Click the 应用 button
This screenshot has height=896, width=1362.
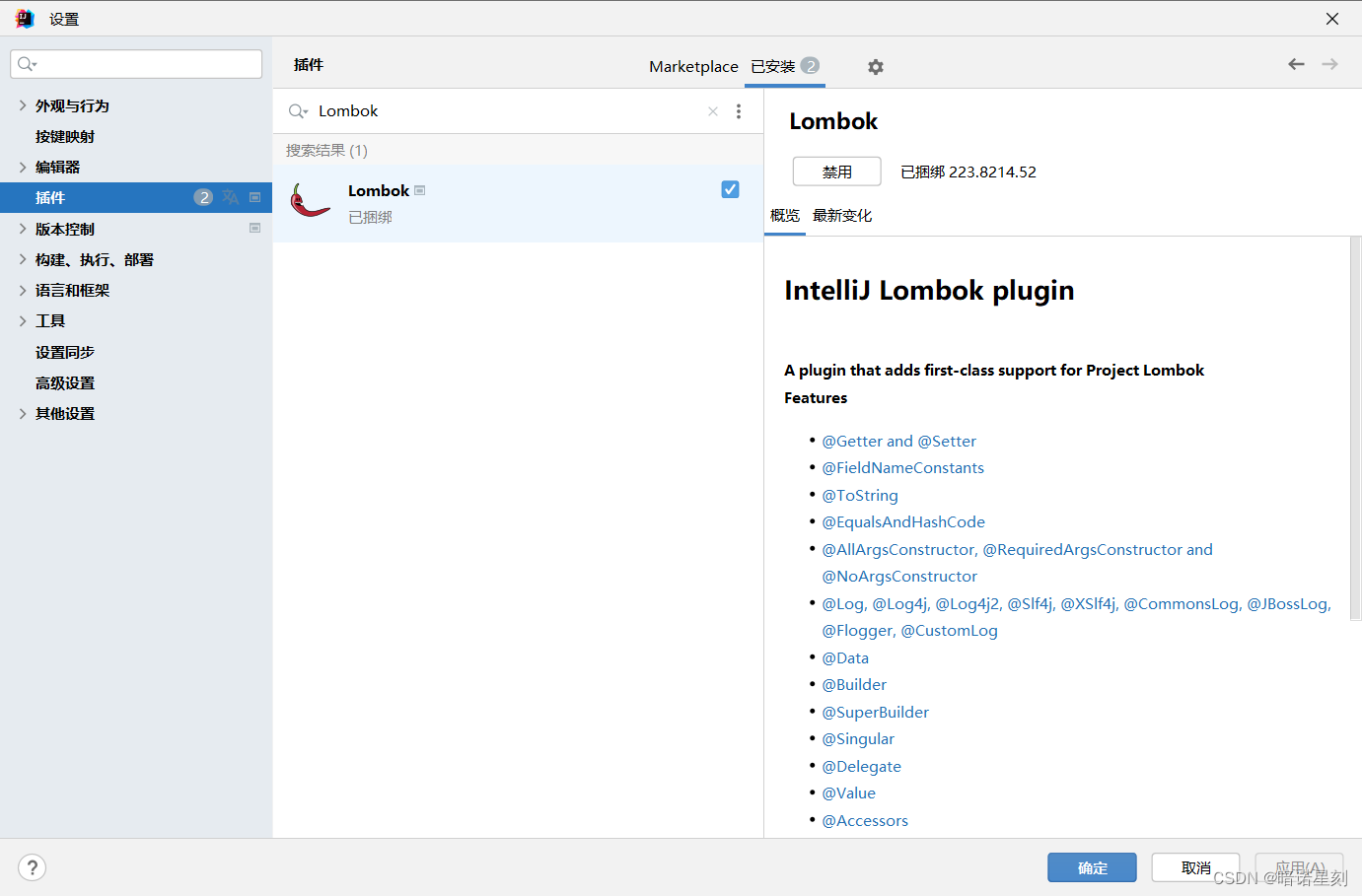(x=1299, y=867)
